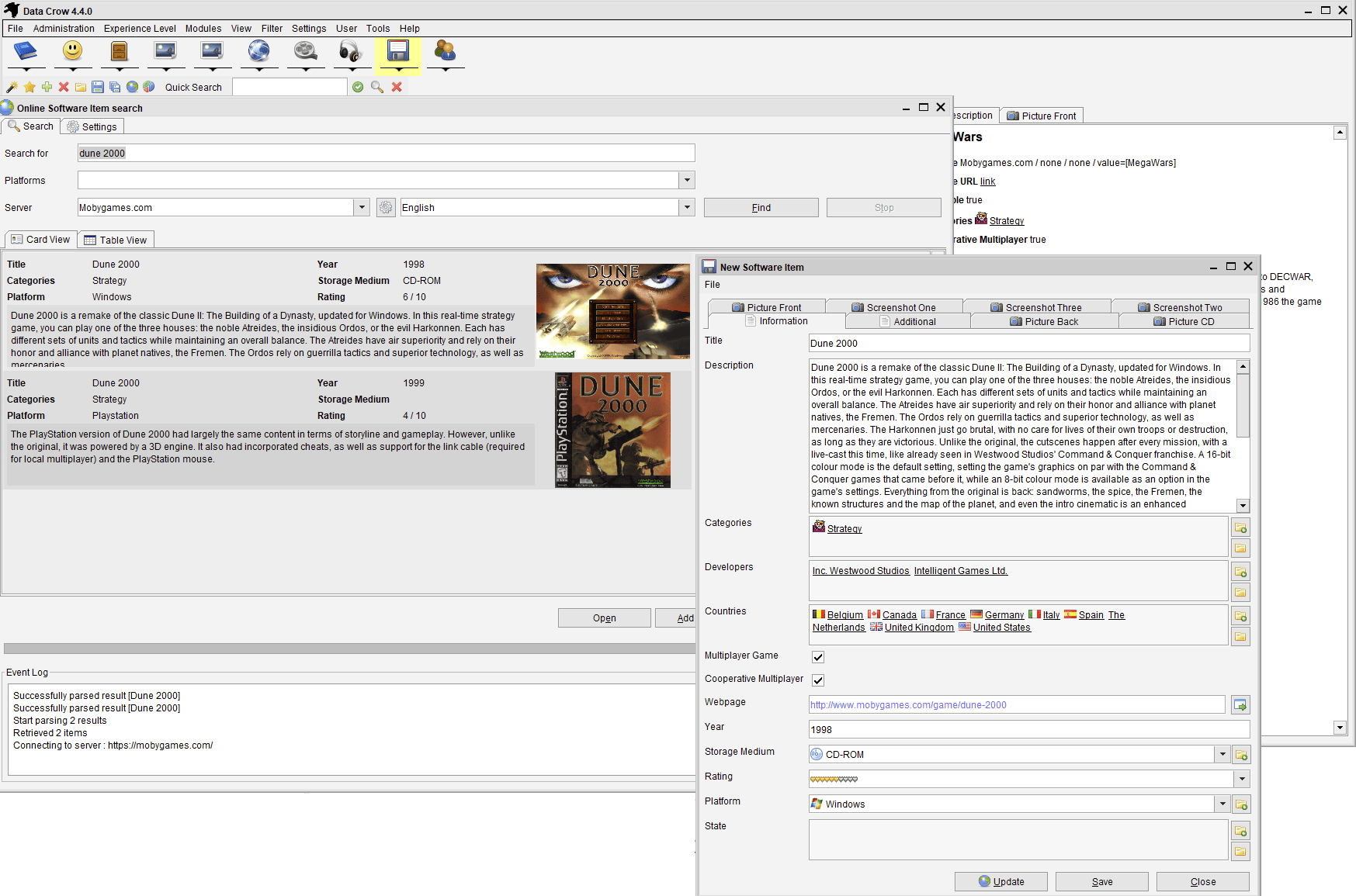Click the Find button
Viewport: 1356px width, 896px height.
pos(761,208)
